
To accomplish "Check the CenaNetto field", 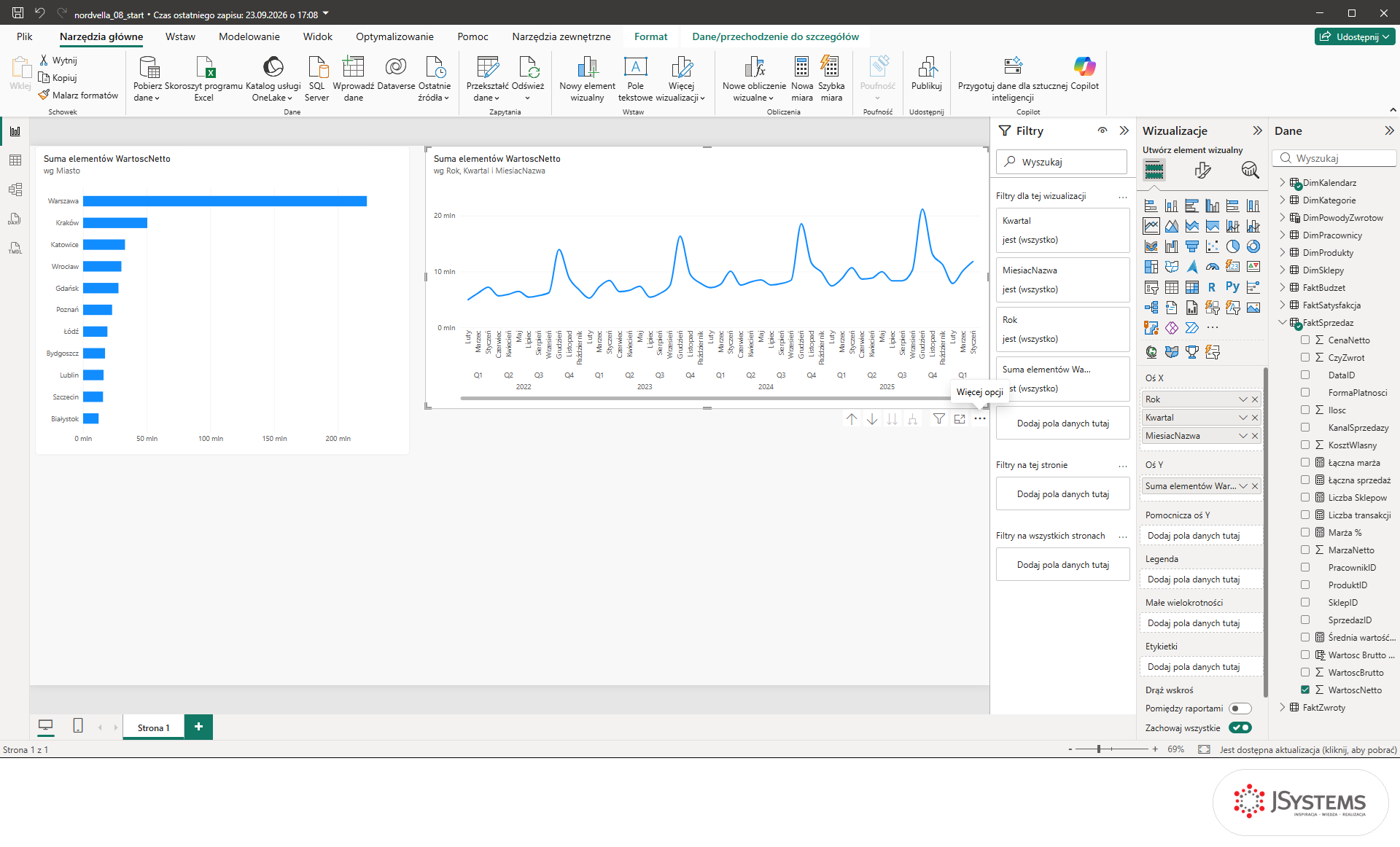I will [1305, 340].
